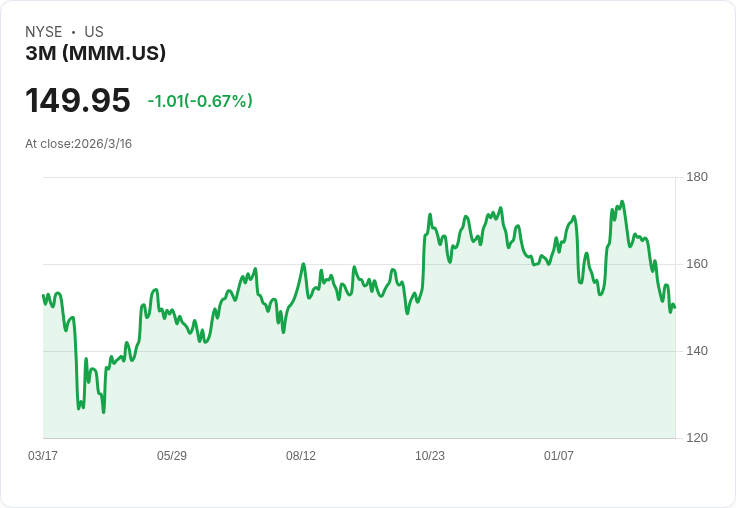The width and height of the screenshot is (736, 508).
Task: Click the 05/29 date on x-axis
Action: (172, 456)
